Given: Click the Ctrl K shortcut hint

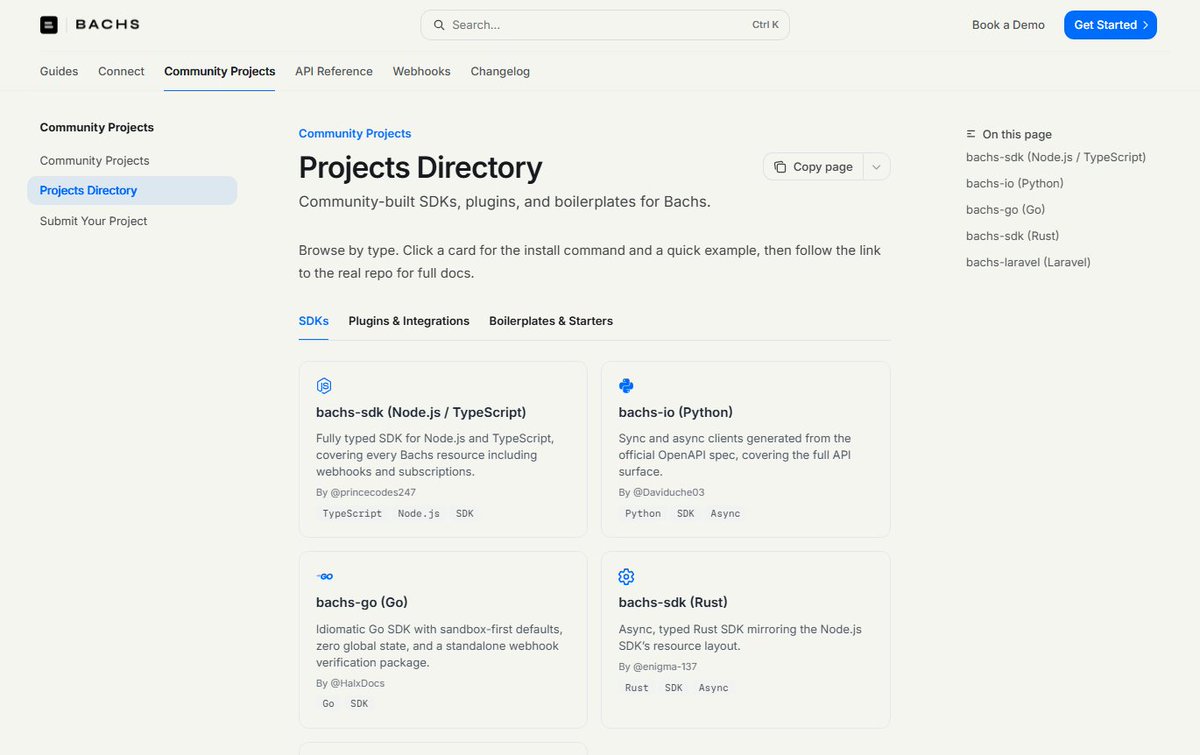Looking at the screenshot, I should click(x=765, y=25).
